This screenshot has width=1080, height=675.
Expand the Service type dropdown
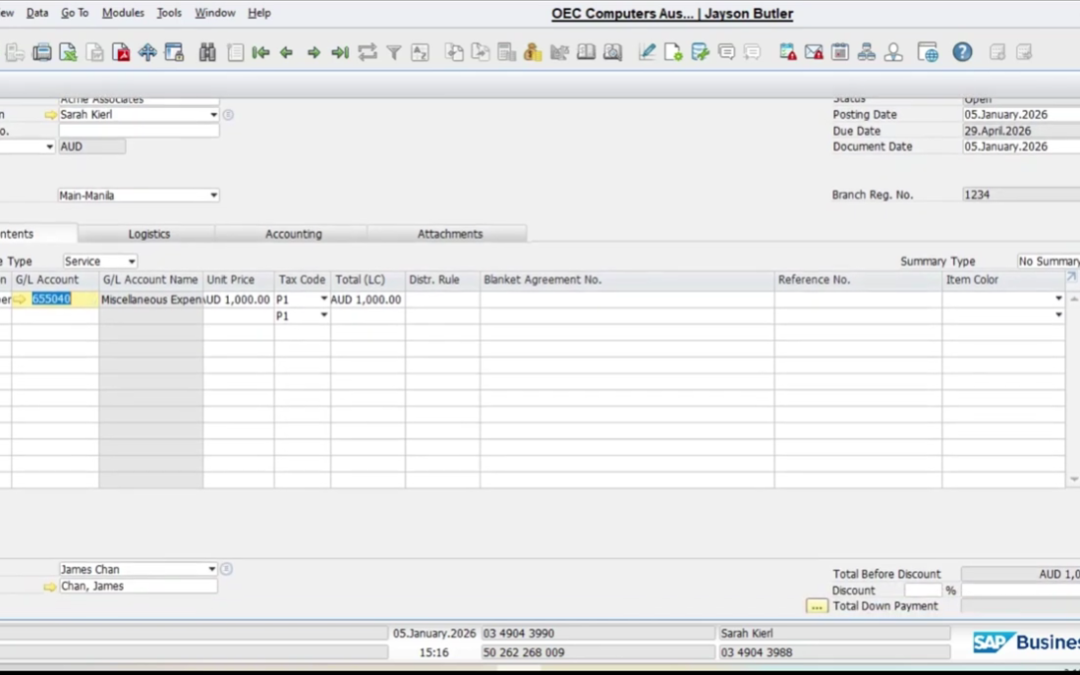(x=131, y=261)
